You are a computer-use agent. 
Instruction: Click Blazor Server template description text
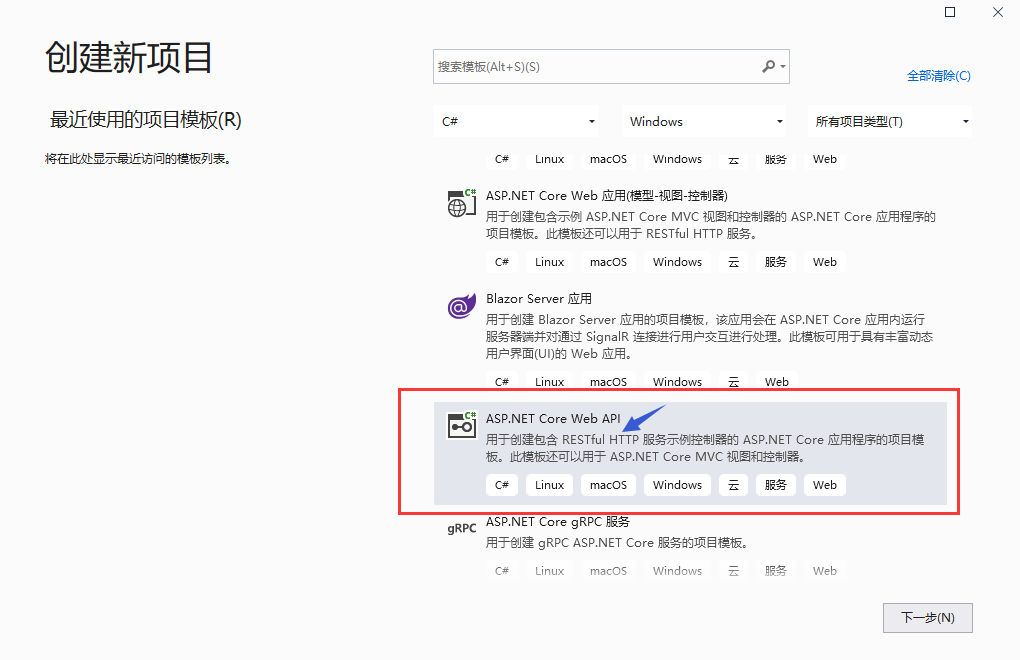[709, 337]
